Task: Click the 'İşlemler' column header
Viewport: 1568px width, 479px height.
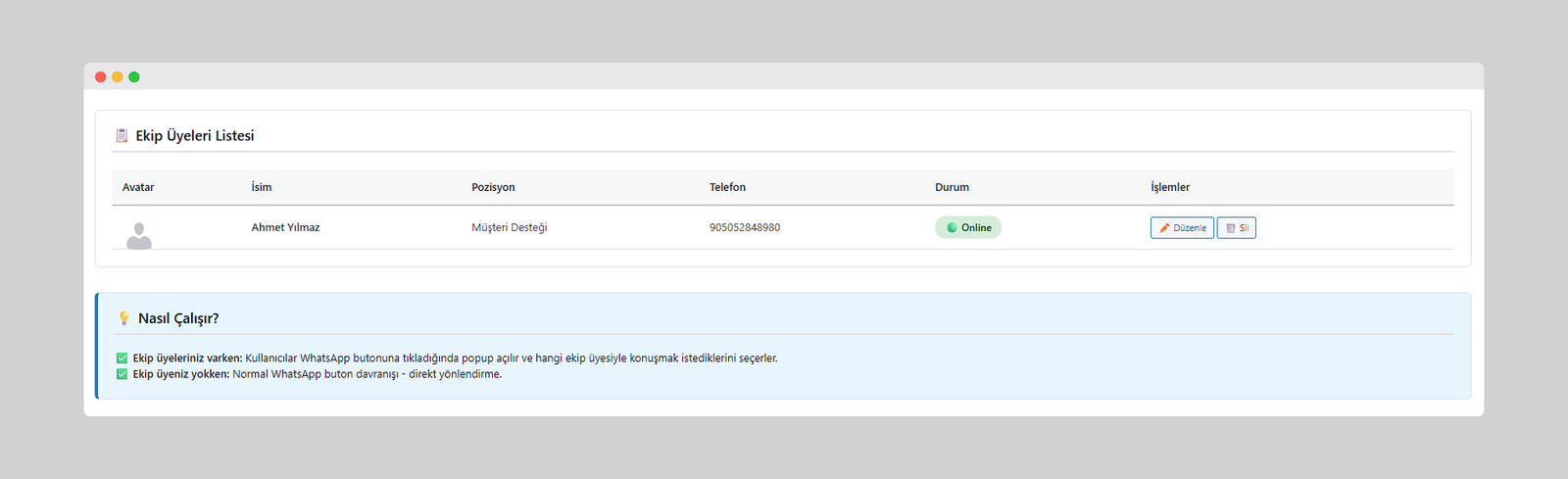Action: pos(1170,187)
